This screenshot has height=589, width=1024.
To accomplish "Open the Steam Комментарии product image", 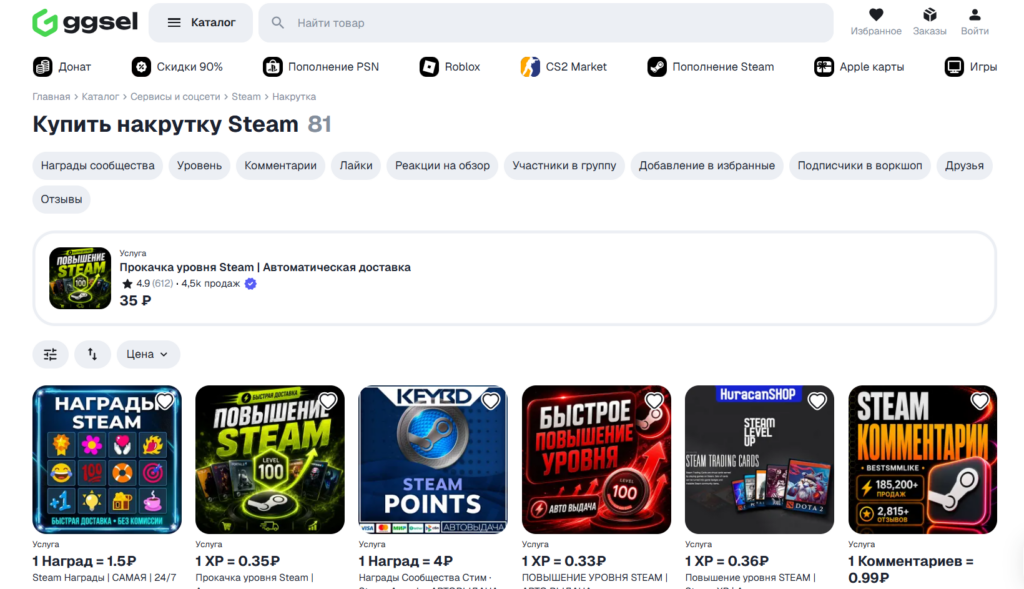I will pos(923,460).
